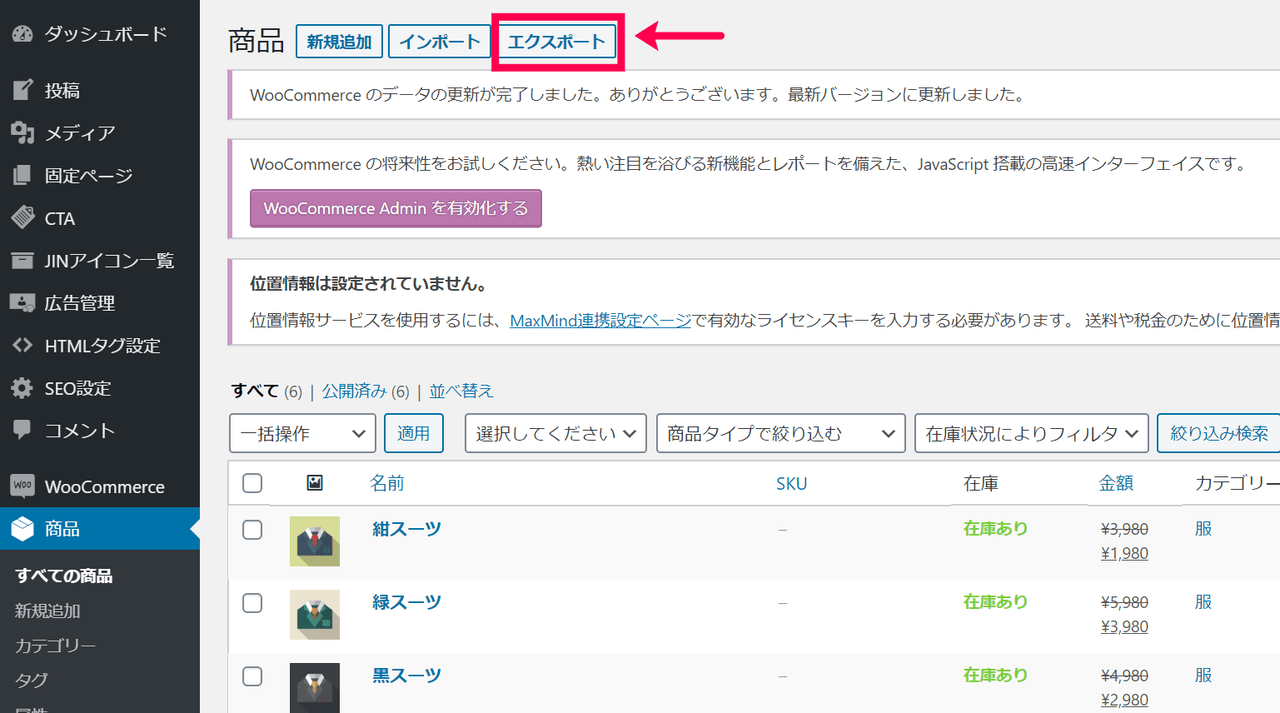Click 在庫あり status in 紺スーツ row
The image size is (1280, 713).
click(996, 528)
